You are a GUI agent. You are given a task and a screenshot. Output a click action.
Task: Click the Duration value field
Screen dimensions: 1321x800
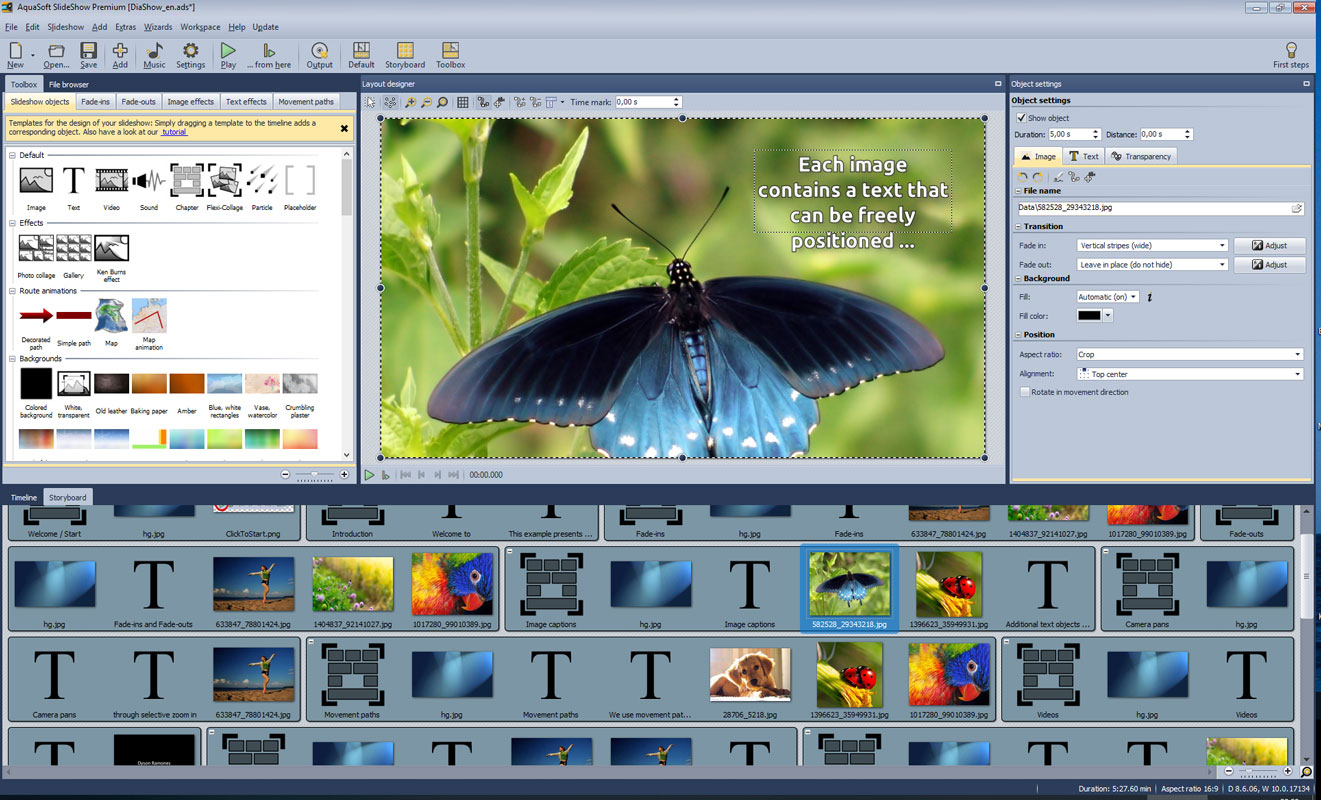point(1067,134)
